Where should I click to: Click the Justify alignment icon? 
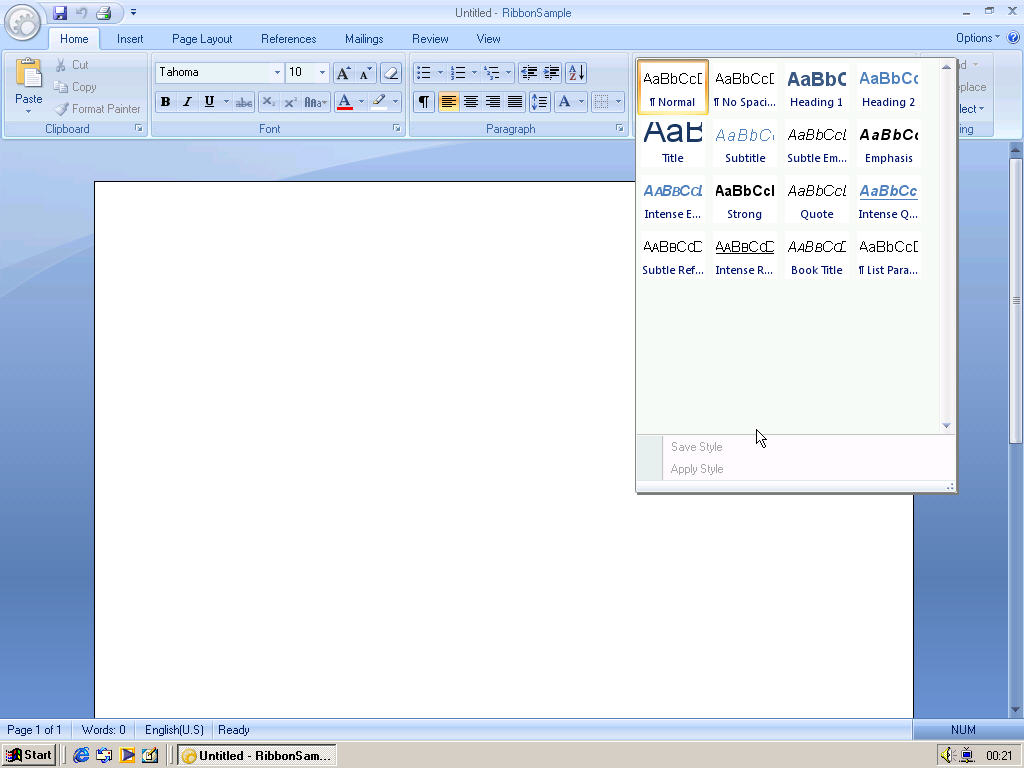coord(515,102)
